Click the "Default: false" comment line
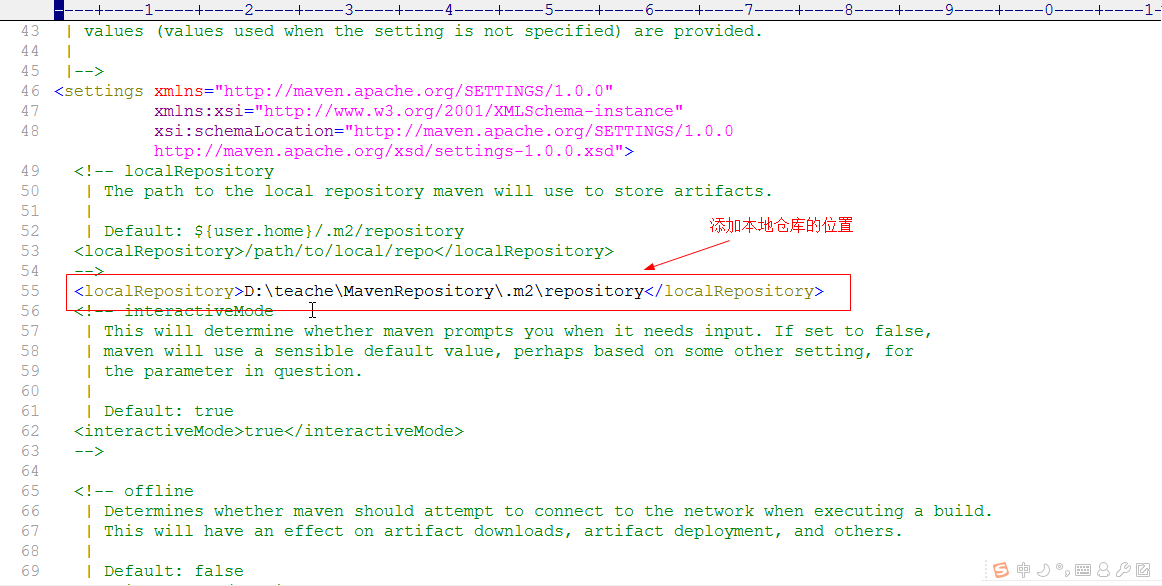Viewport: 1162px width, 586px height. pyautogui.click(x=174, y=571)
